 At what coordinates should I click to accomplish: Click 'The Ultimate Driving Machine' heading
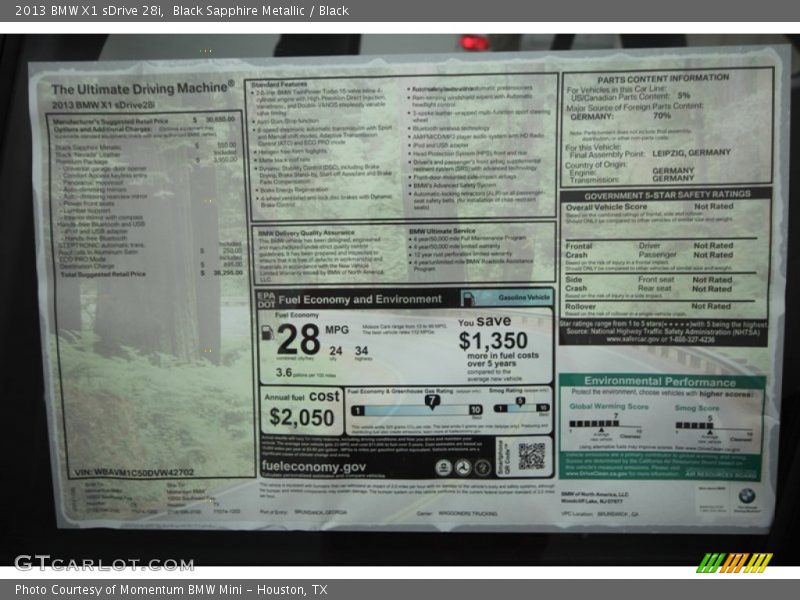click(143, 88)
